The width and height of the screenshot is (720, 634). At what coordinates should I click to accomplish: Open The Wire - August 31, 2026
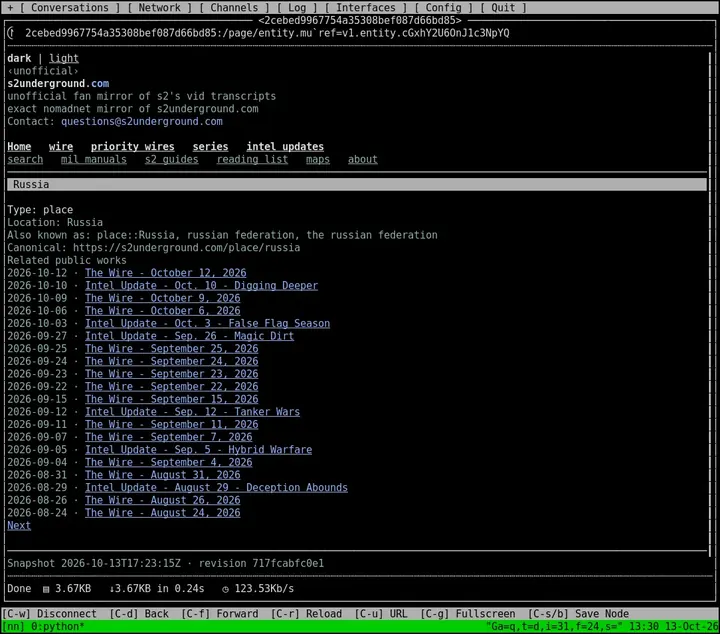point(163,475)
